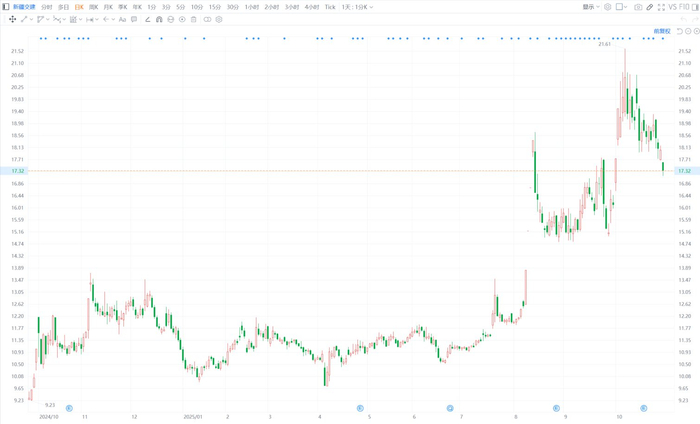Viewport: 700px width, 424px height.
Task: Click the current price label 17.32 on left axis
Action: pos(17,171)
